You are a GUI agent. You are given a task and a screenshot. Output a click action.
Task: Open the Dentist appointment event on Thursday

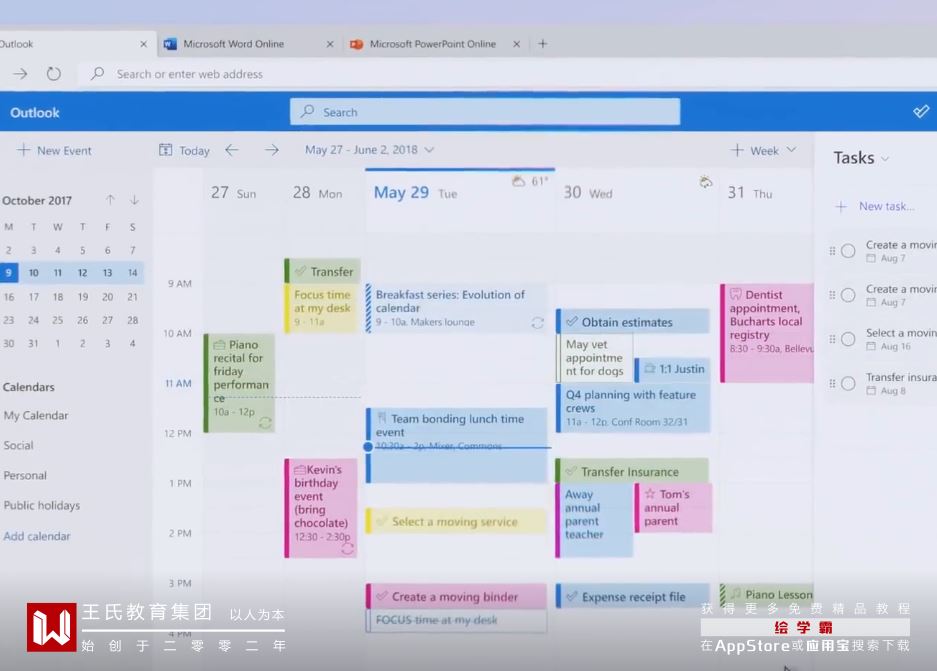pos(767,333)
